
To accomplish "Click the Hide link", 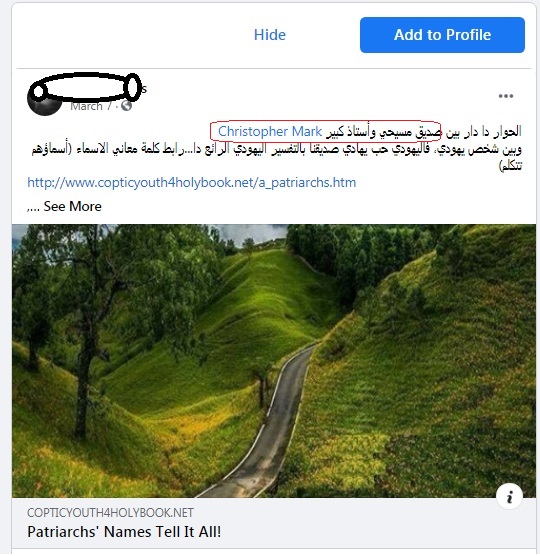I will (270, 35).
